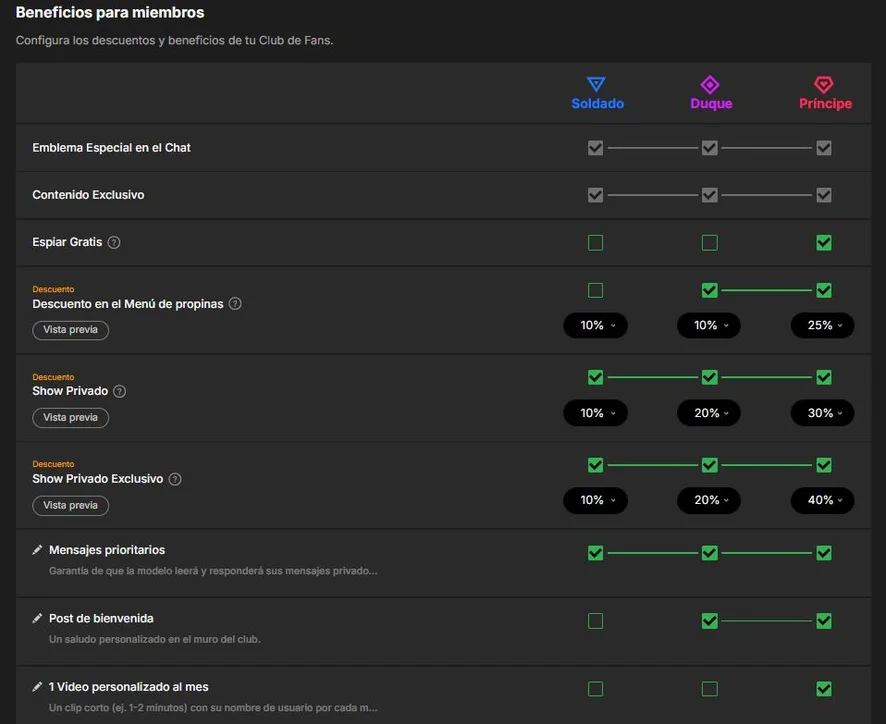Click the Príncipe red gem tier icon
The image size is (886, 724).
click(823, 85)
